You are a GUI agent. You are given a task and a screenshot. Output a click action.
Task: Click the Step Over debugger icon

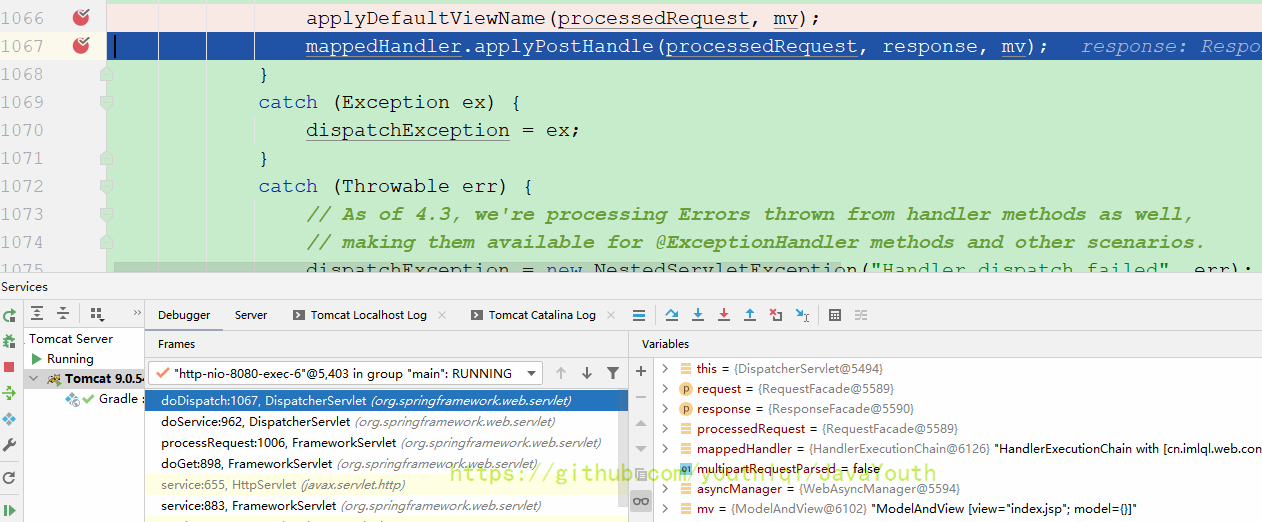pyautogui.click(x=672, y=315)
